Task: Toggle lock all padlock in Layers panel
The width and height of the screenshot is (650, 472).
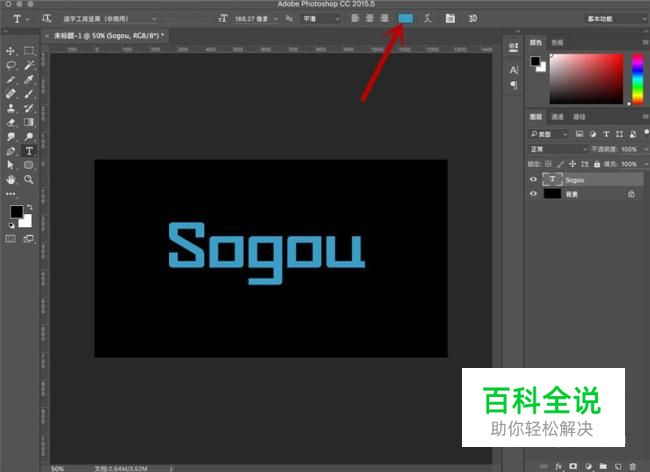Action: pyautogui.click(x=597, y=164)
